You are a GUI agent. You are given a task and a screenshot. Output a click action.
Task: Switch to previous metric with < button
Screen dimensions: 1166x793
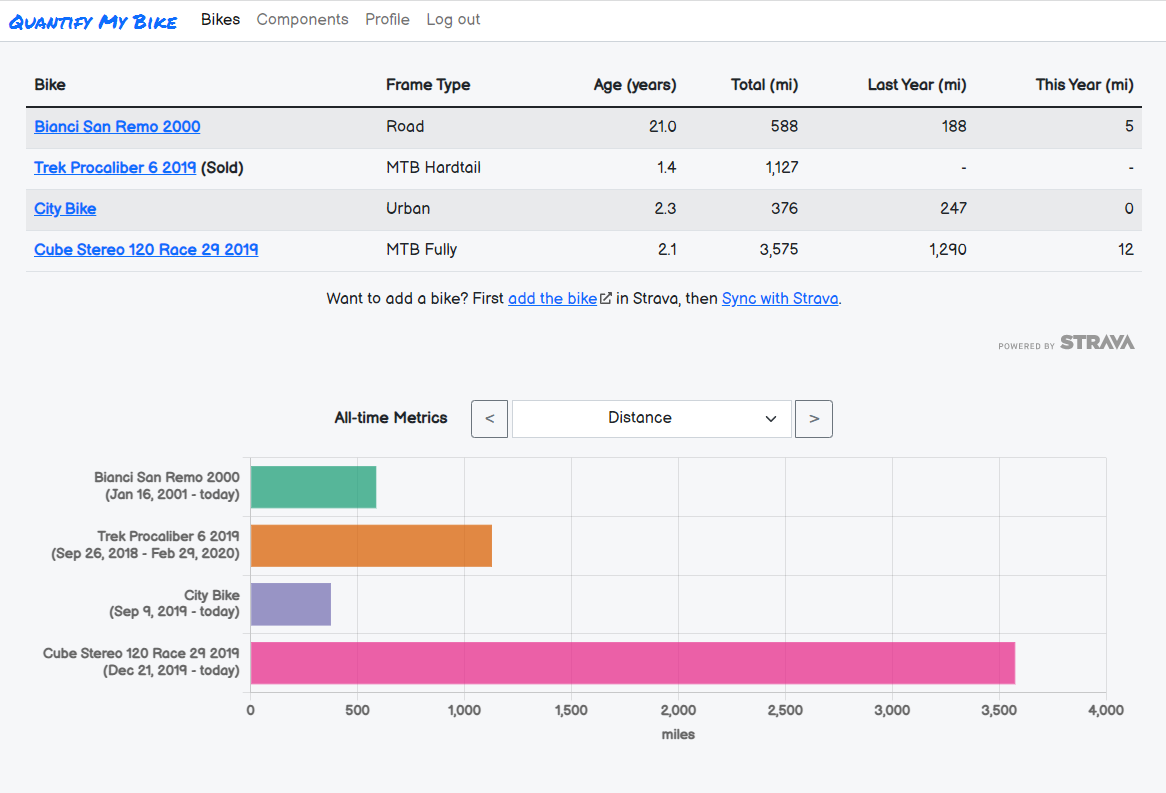point(489,419)
